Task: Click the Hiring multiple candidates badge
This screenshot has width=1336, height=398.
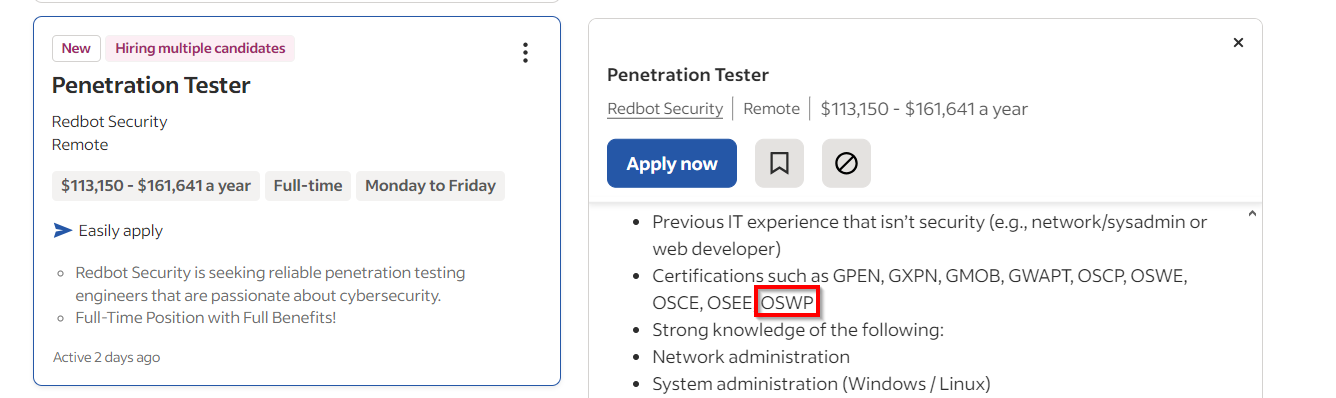Action: [x=200, y=48]
